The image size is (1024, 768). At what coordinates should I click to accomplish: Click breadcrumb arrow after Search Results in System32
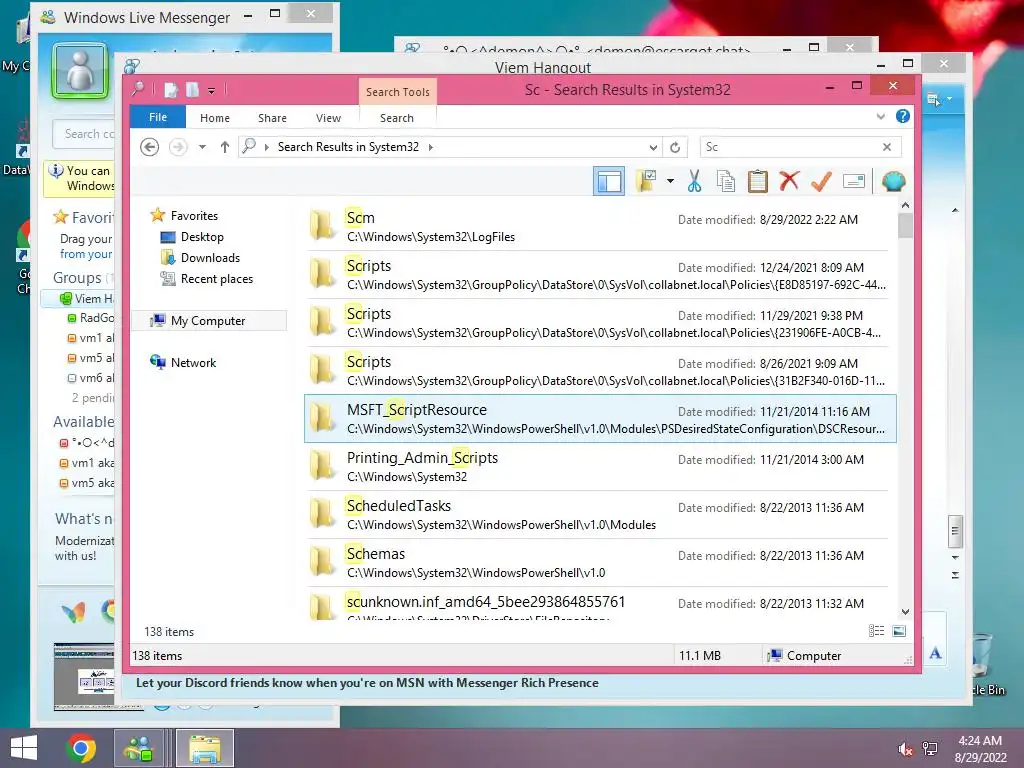coord(430,147)
